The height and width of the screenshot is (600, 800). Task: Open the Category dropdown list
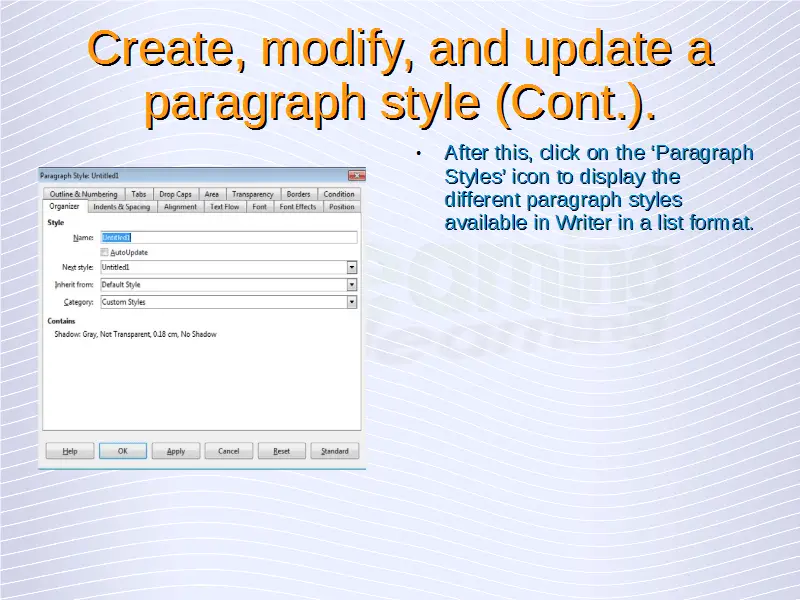tap(352, 302)
